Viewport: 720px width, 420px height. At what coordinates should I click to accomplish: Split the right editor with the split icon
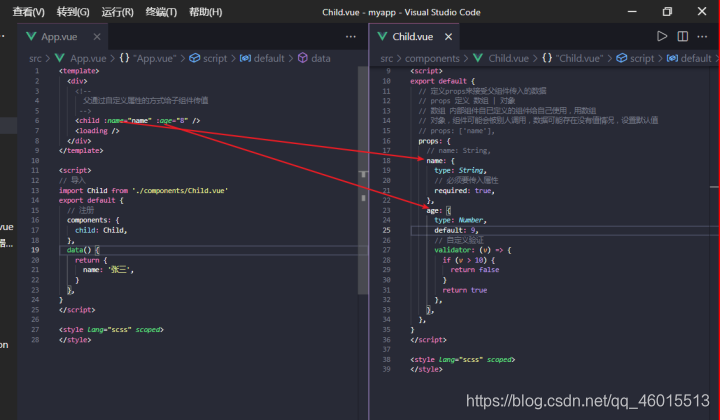(x=683, y=36)
